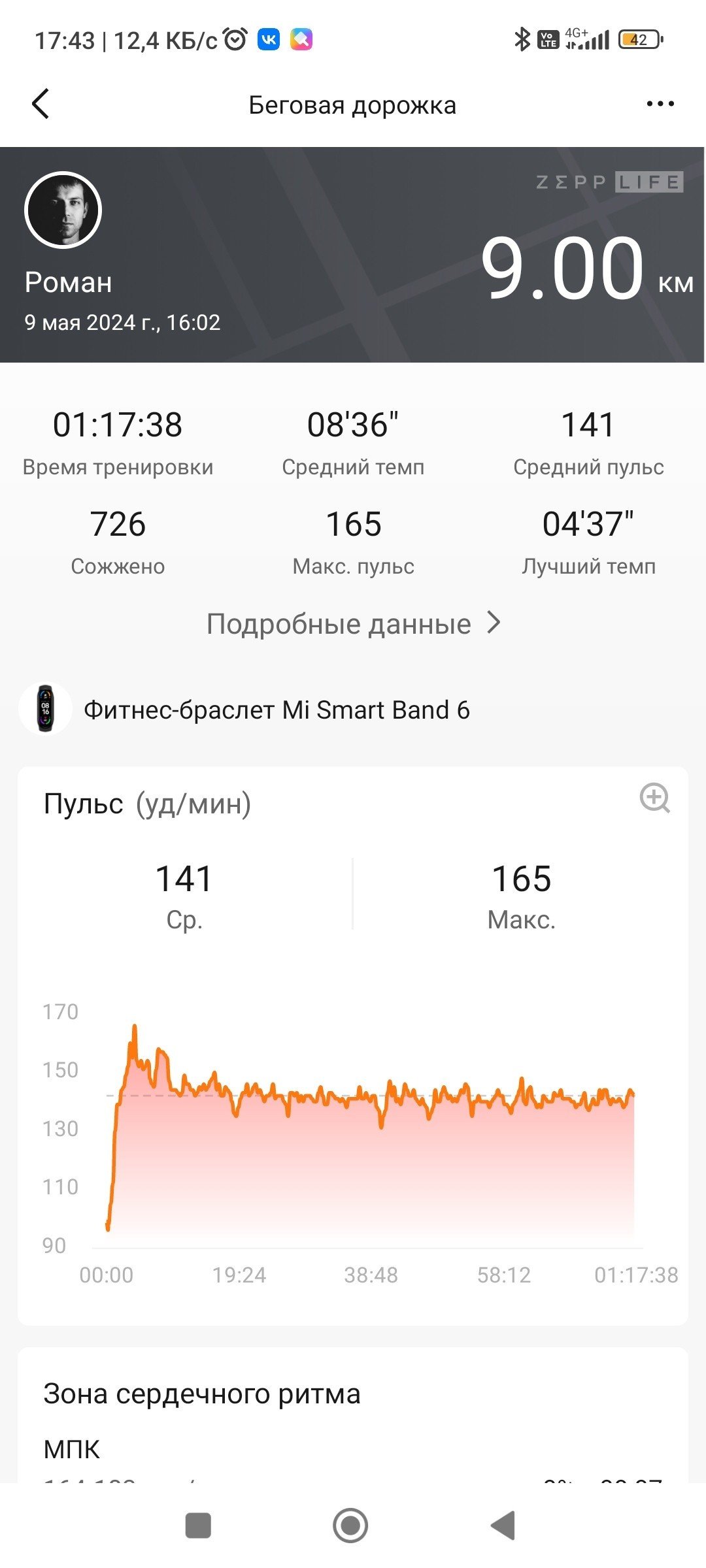Tap the heart rate peak on the chart
706x1568 pixels.
(135, 1028)
